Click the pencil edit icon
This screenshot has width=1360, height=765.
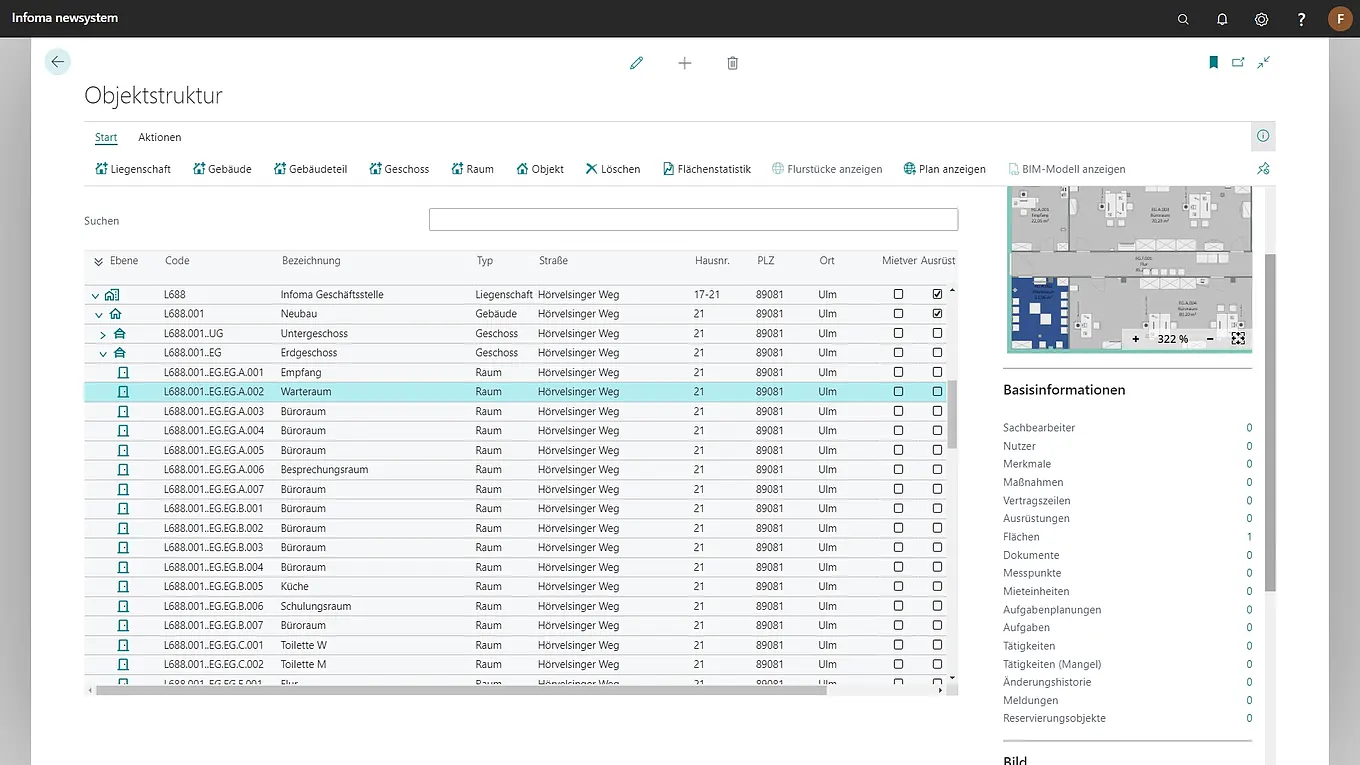[x=636, y=63]
